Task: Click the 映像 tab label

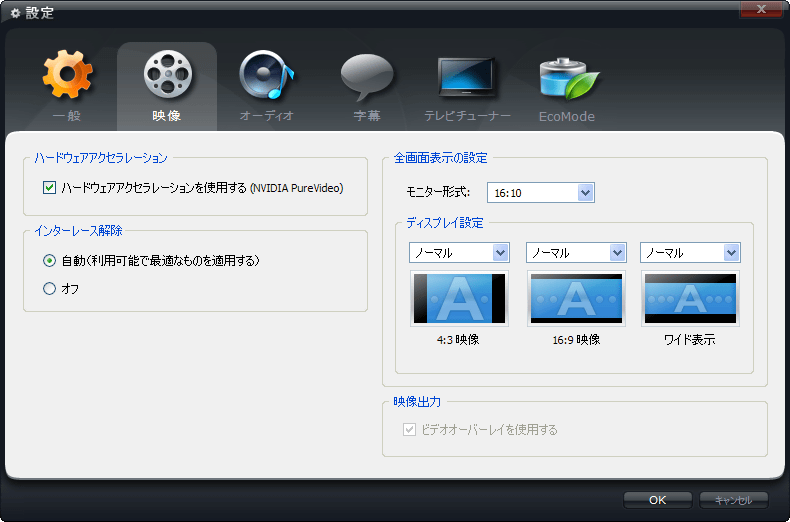Action: pos(167,116)
